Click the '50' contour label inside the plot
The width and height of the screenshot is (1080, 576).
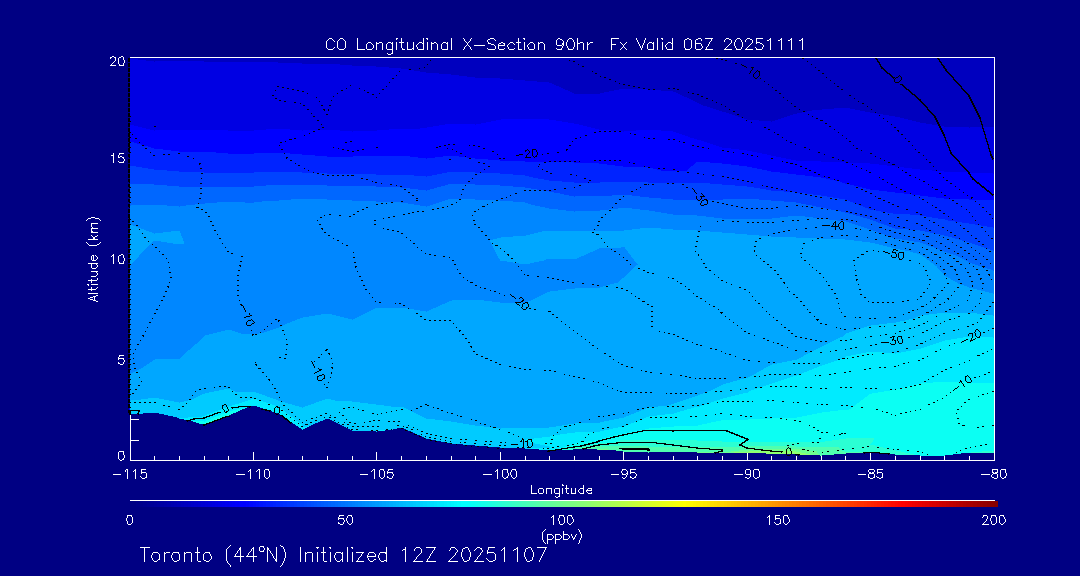(x=896, y=256)
